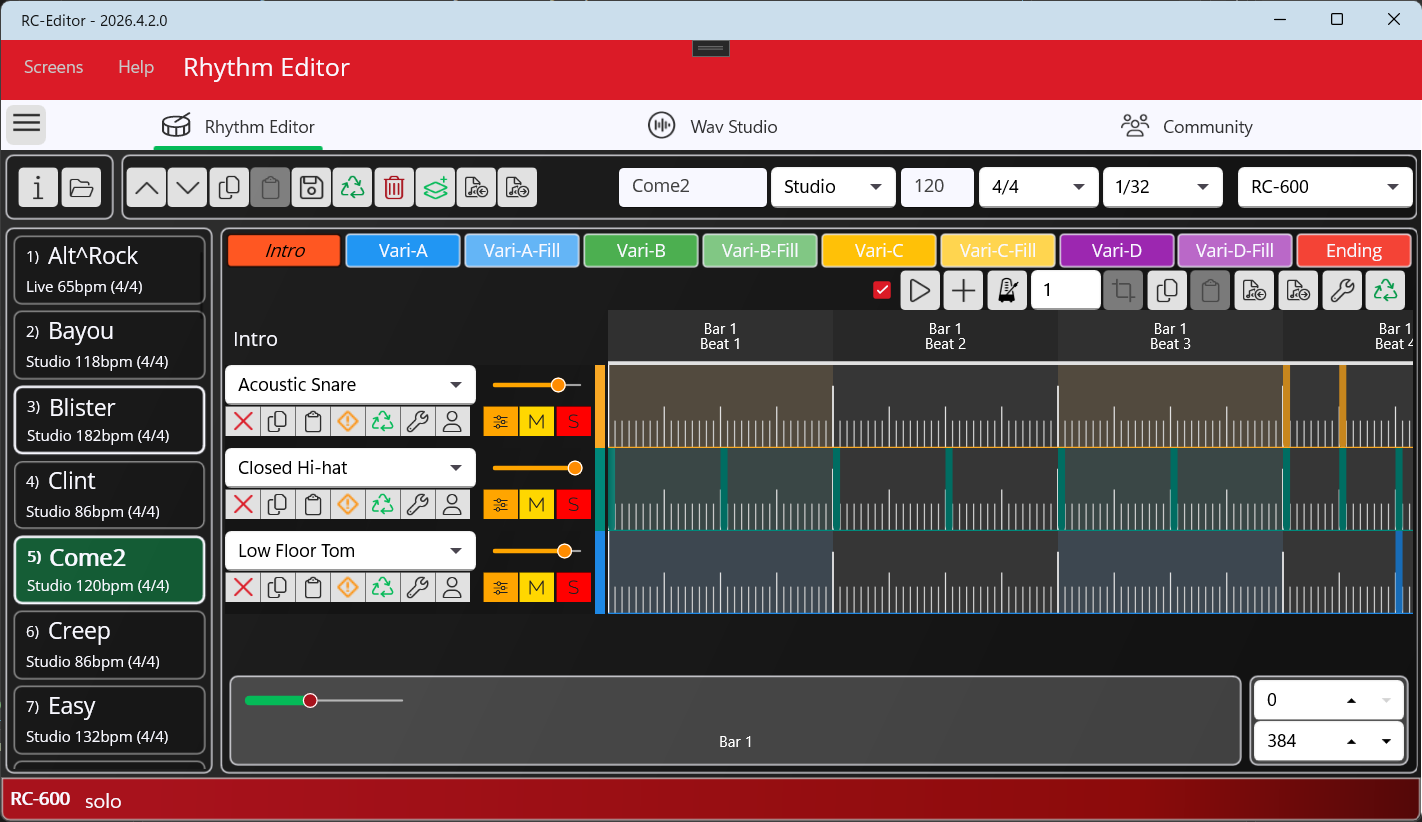
Task: Delete rhythm using the red trash icon
Action: [394, 187]
